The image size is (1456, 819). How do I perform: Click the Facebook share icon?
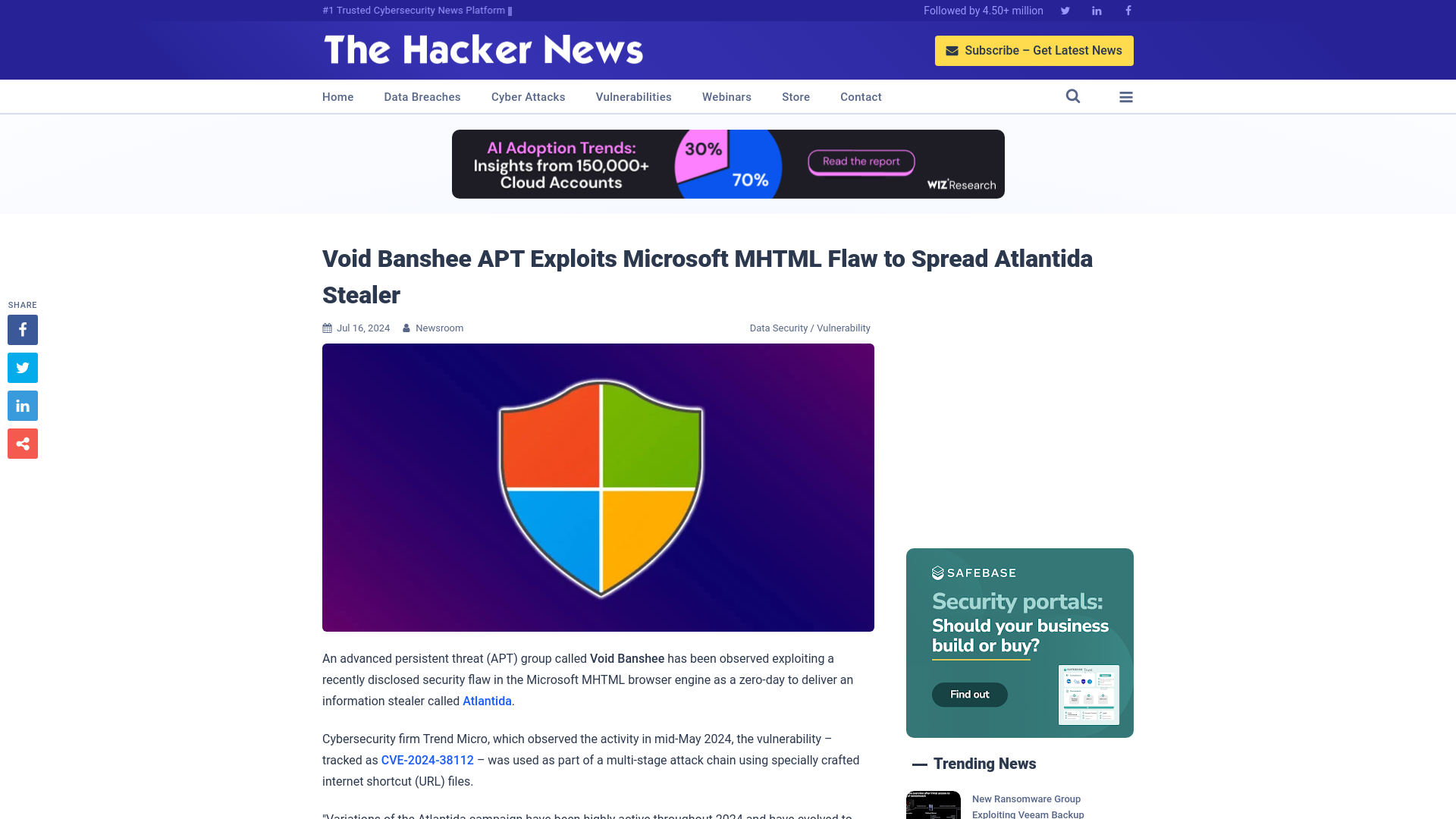coord(22,329)
